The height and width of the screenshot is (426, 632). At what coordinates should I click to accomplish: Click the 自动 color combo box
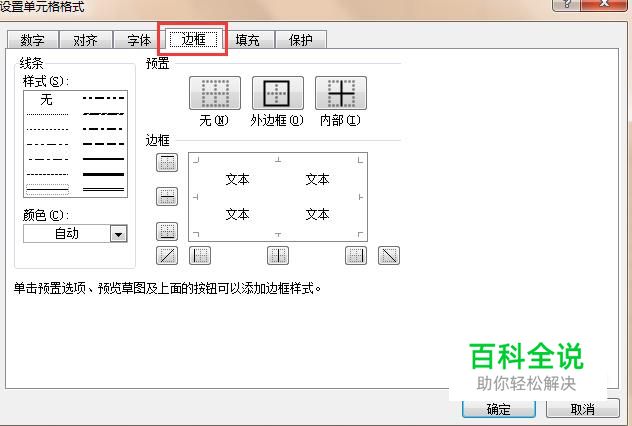pos(75,234)
